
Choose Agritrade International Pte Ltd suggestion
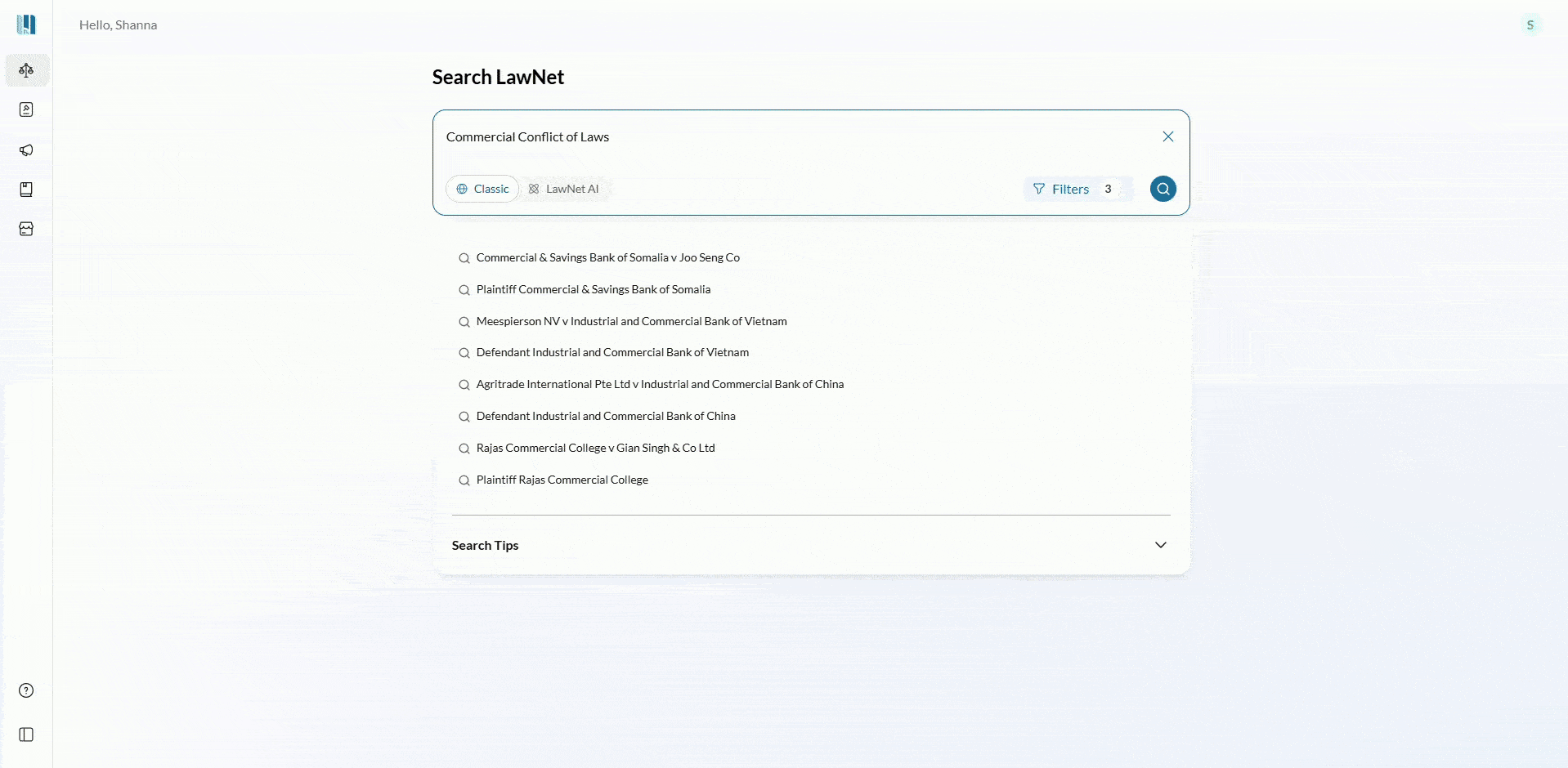[660, 384]
